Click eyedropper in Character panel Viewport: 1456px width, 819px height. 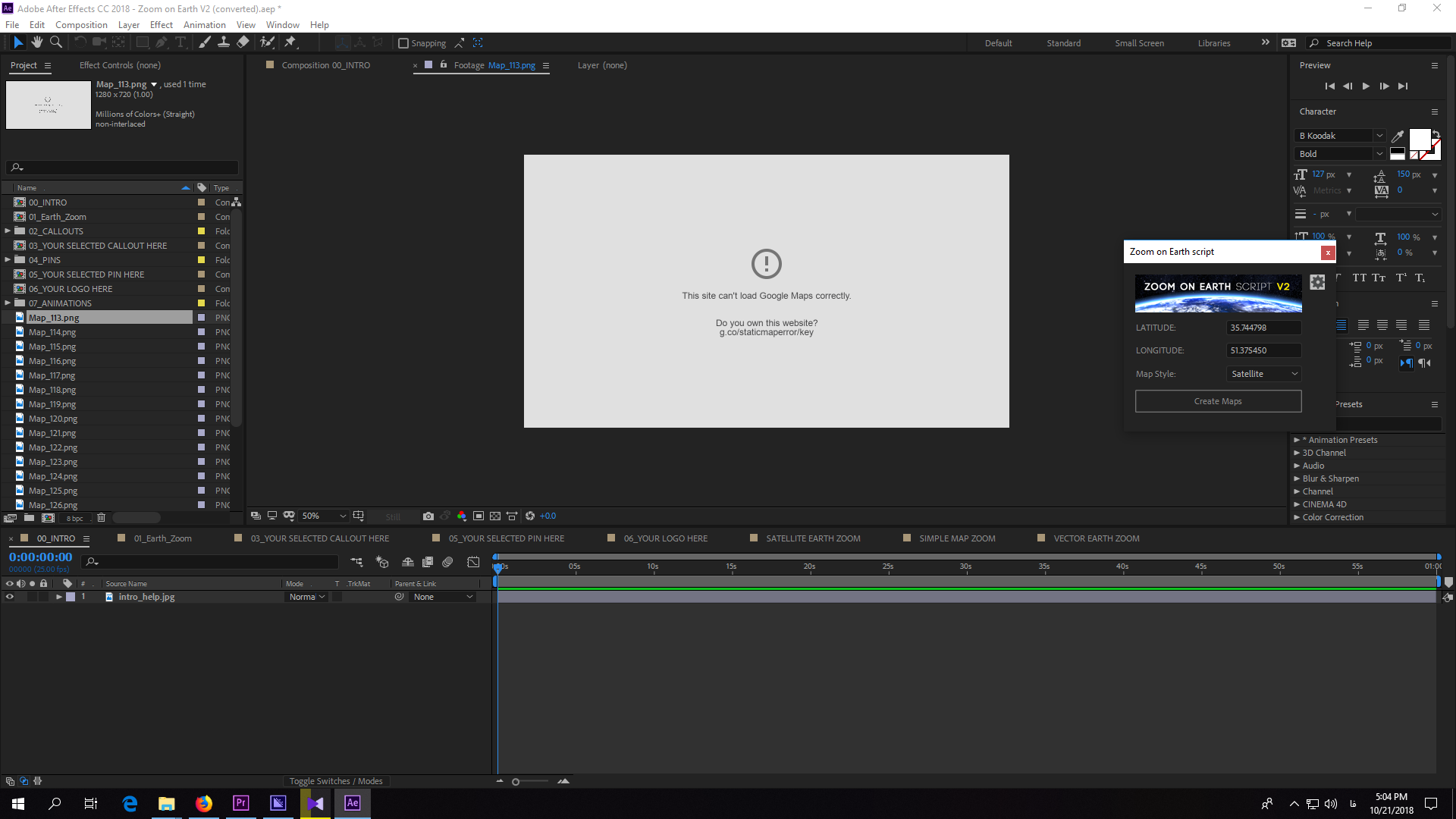pyautogui.click(x=1398, y=136)
